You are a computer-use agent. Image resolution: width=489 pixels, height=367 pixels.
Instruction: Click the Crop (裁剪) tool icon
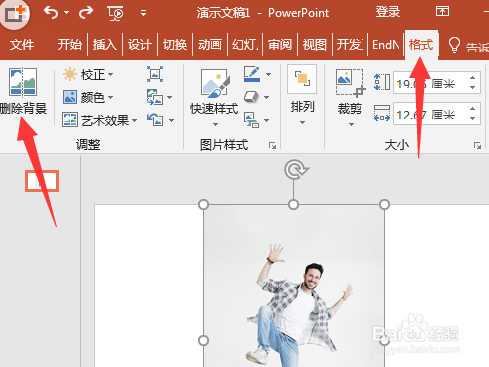[x=350, y=83]
